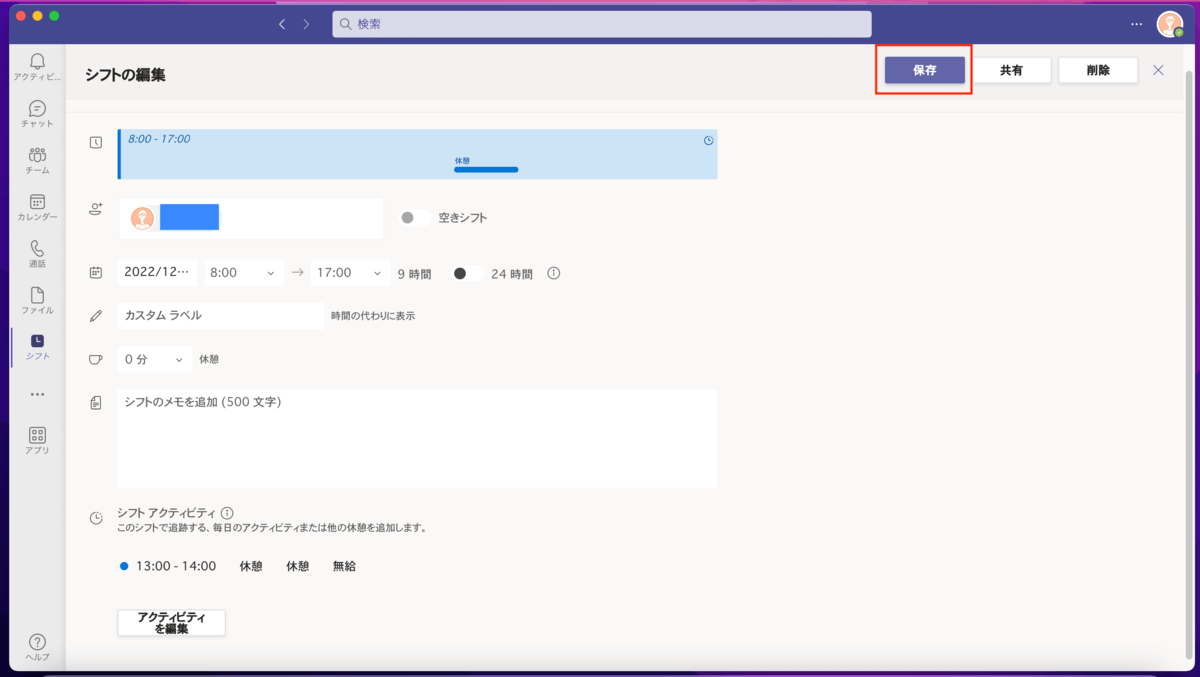Expand the 8:00 start time dropdown
Screen dimensions: 1200x677
(243, 273)
